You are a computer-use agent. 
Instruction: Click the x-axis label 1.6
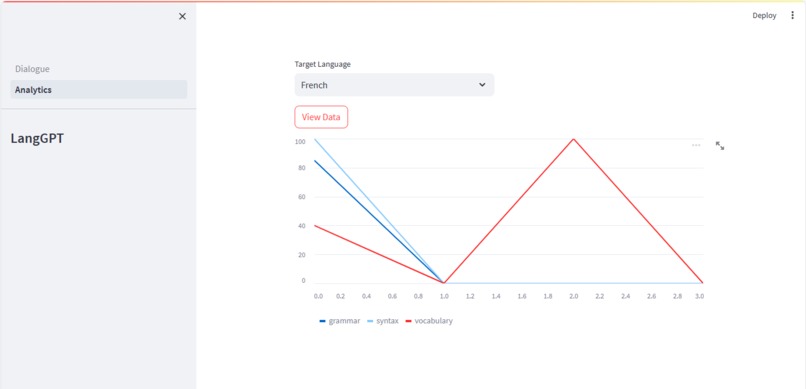tap(522, 297)
